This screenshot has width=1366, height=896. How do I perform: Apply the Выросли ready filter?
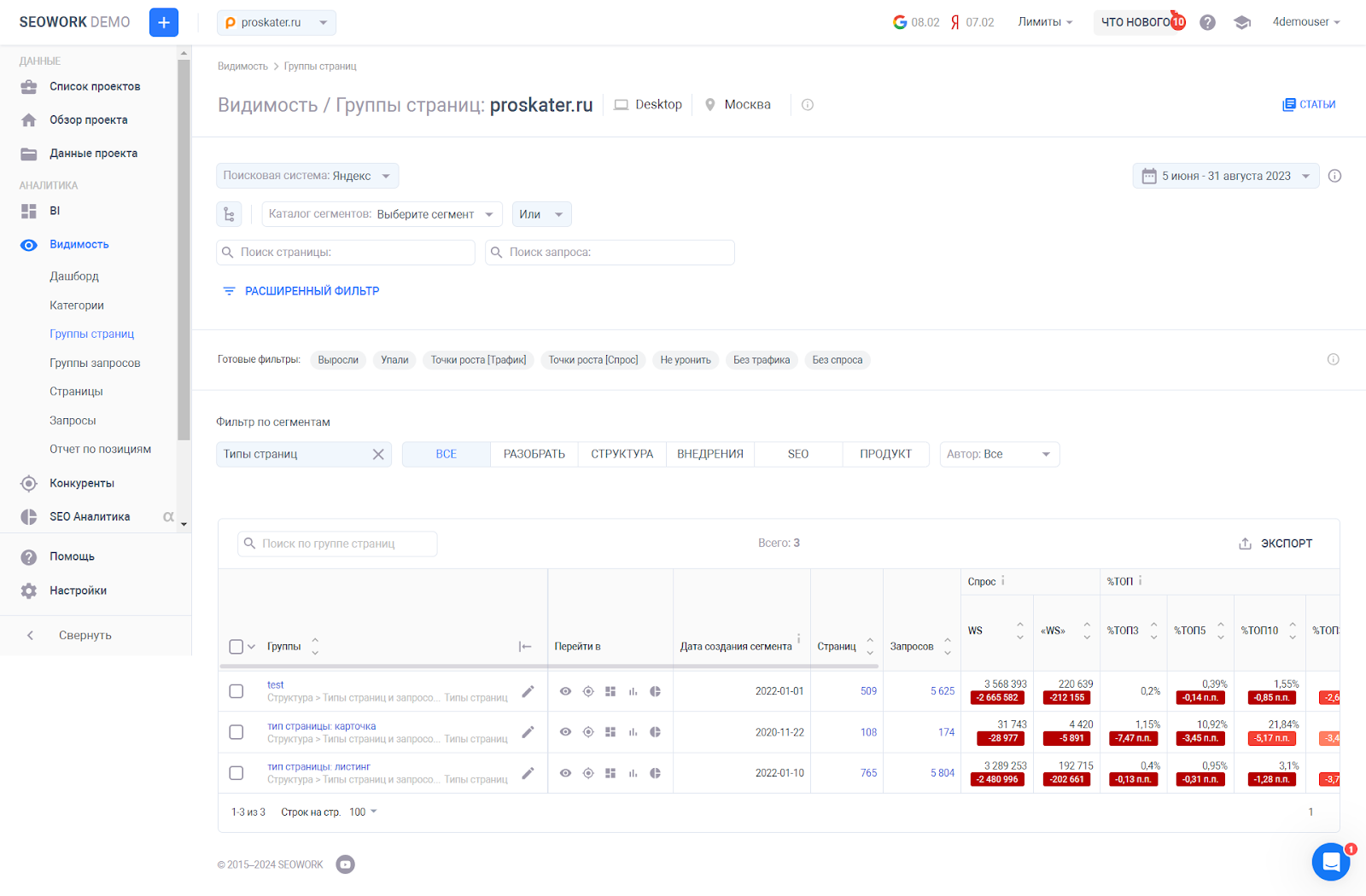point(338,360)
